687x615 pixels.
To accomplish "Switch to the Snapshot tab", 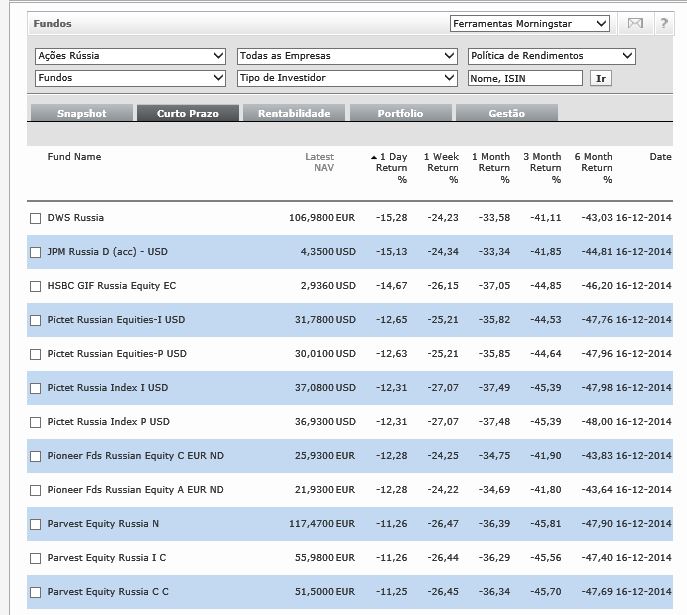I will [x=81, y=113].
